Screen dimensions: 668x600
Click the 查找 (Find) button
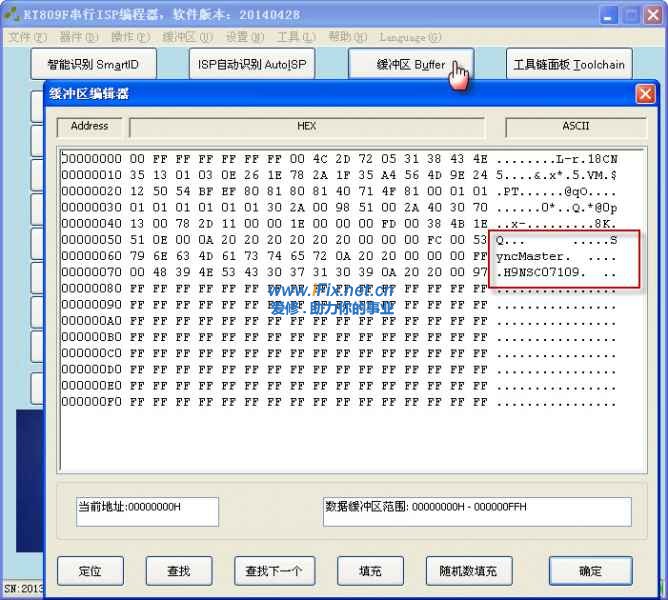click(x=179, y=571)
